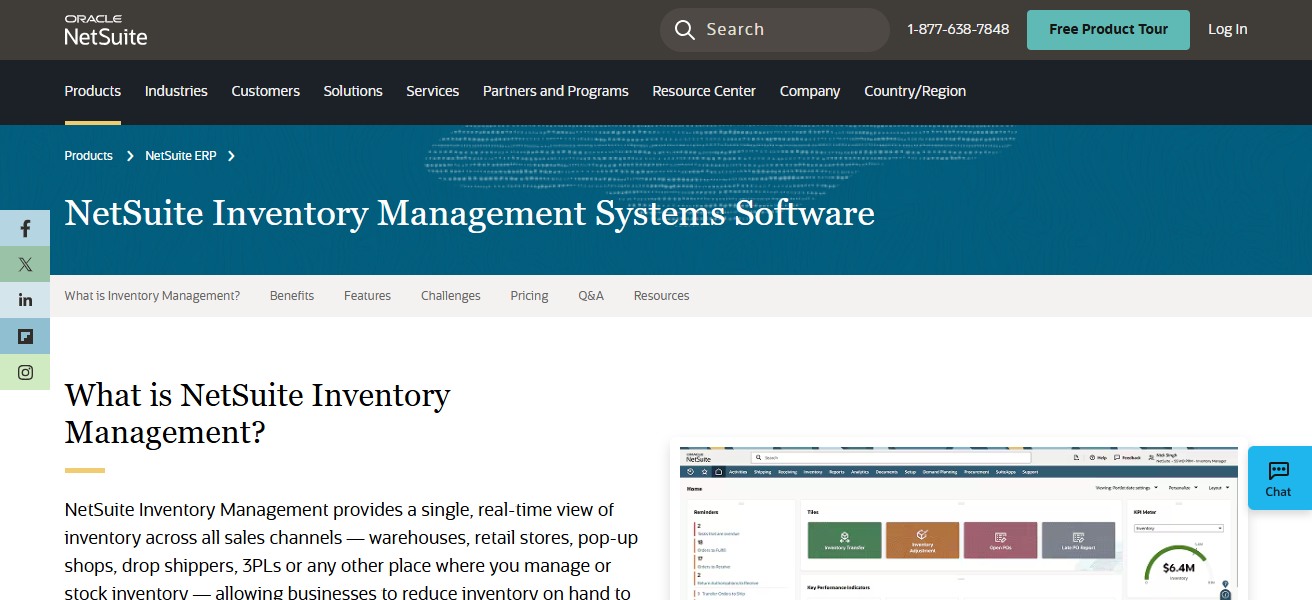Image resolution: width=1312 pixels, height=600 pixels.
Task: Go to the NetSuite ERP breadcrumb link
Action: tap(181, 156)
